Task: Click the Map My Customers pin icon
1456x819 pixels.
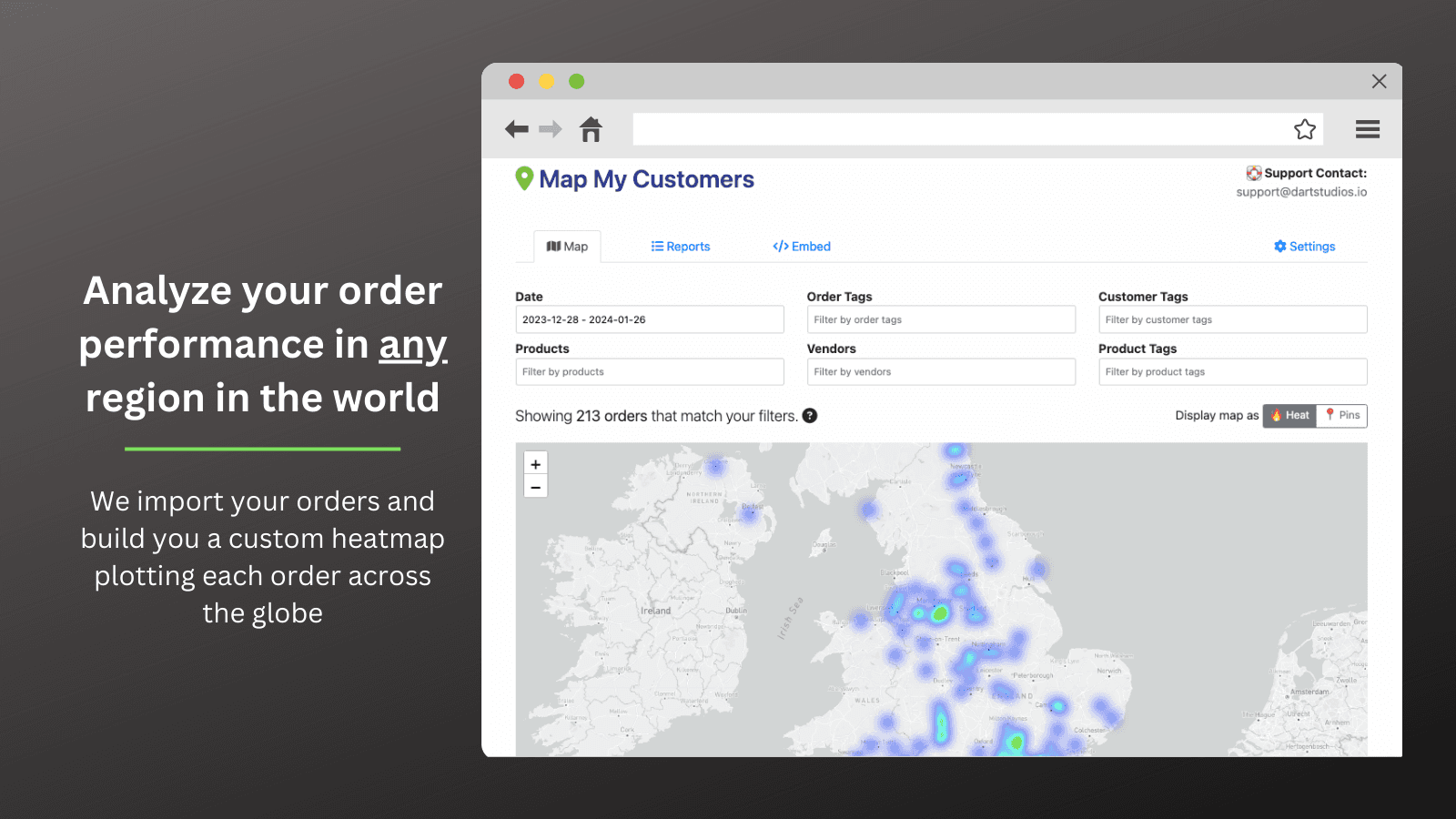Action: tap(524, 178)
